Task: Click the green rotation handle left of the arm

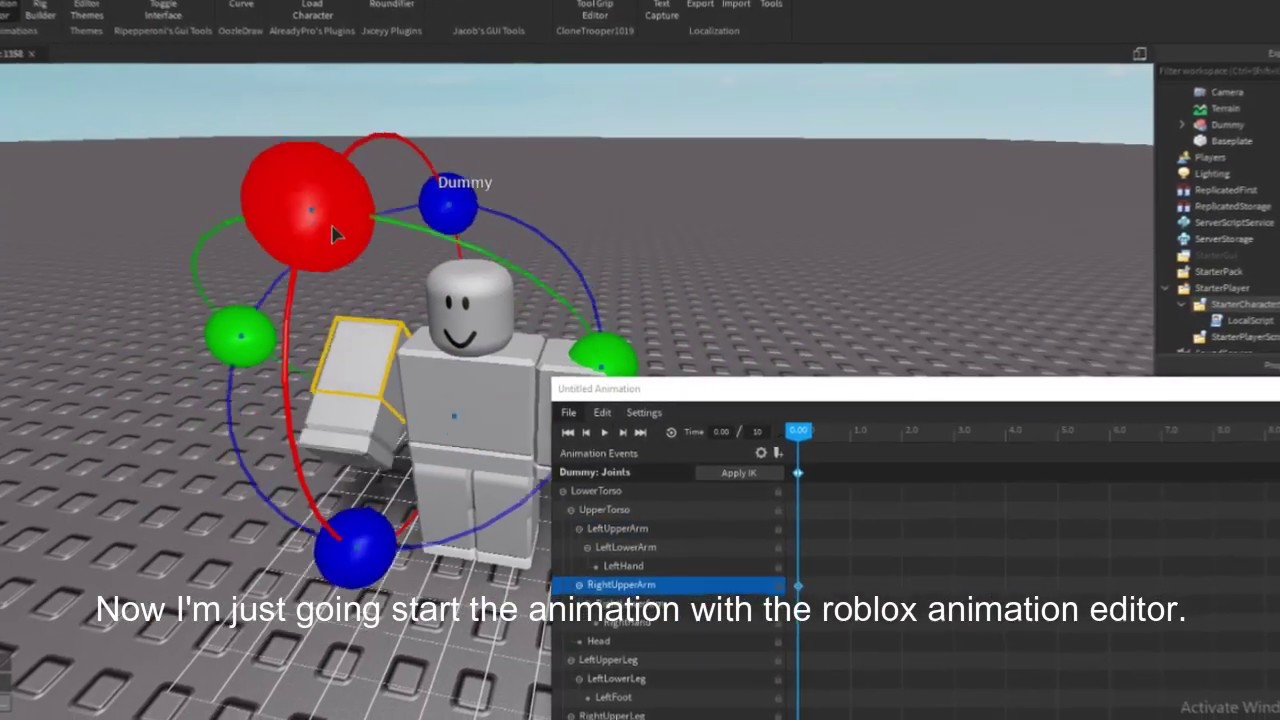Action: tap(240, 336)
